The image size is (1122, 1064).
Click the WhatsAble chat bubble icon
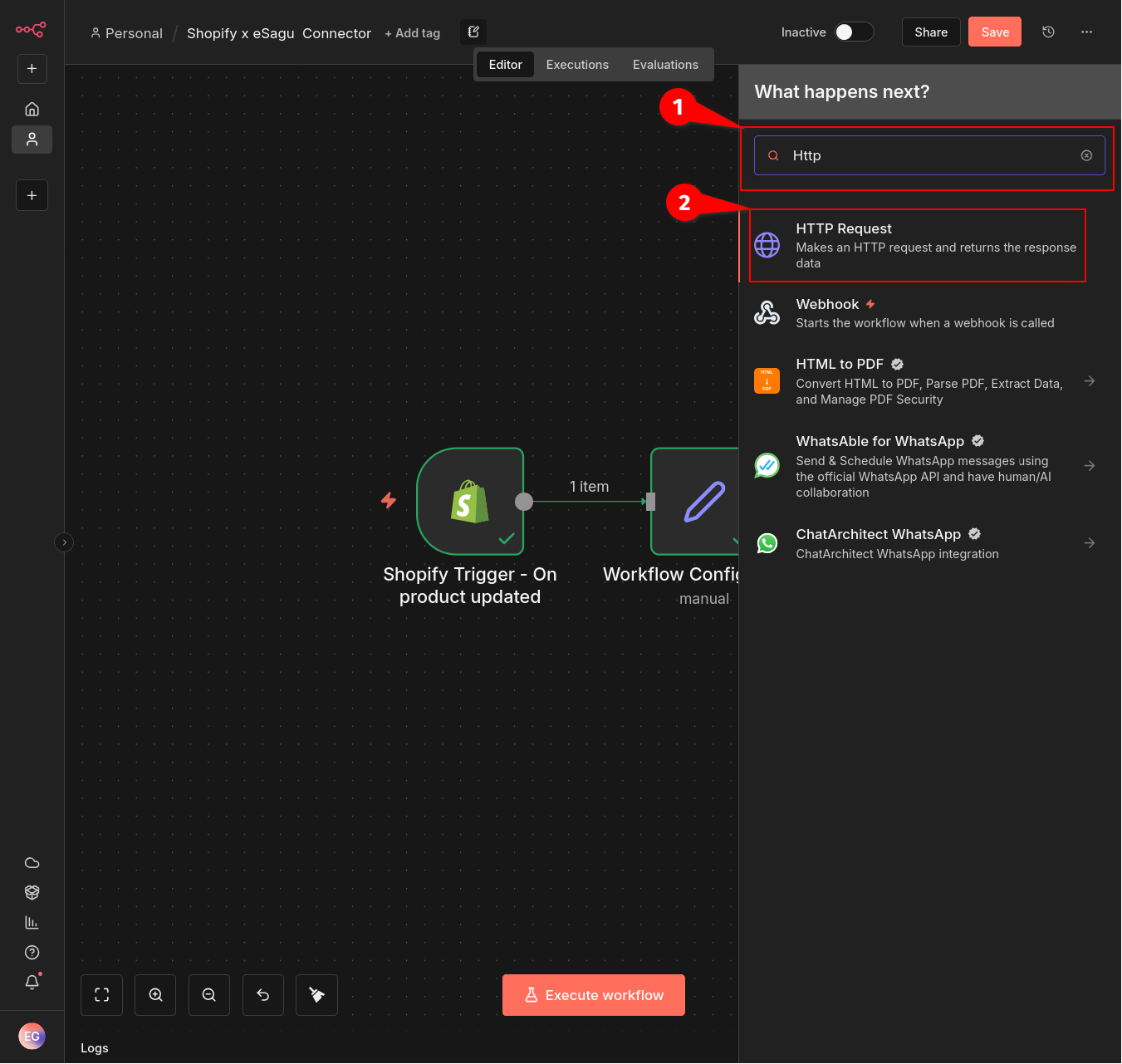tap(767, 465)
